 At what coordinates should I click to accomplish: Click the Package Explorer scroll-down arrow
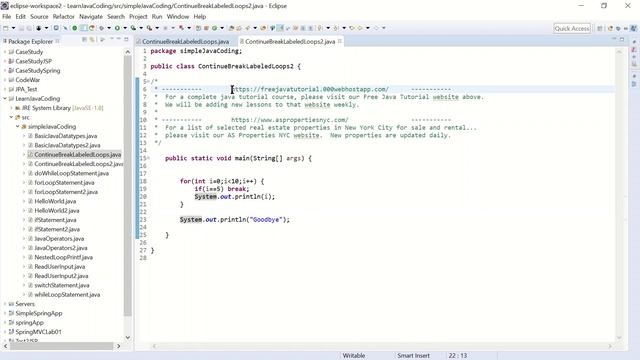(x=128, y=337)
